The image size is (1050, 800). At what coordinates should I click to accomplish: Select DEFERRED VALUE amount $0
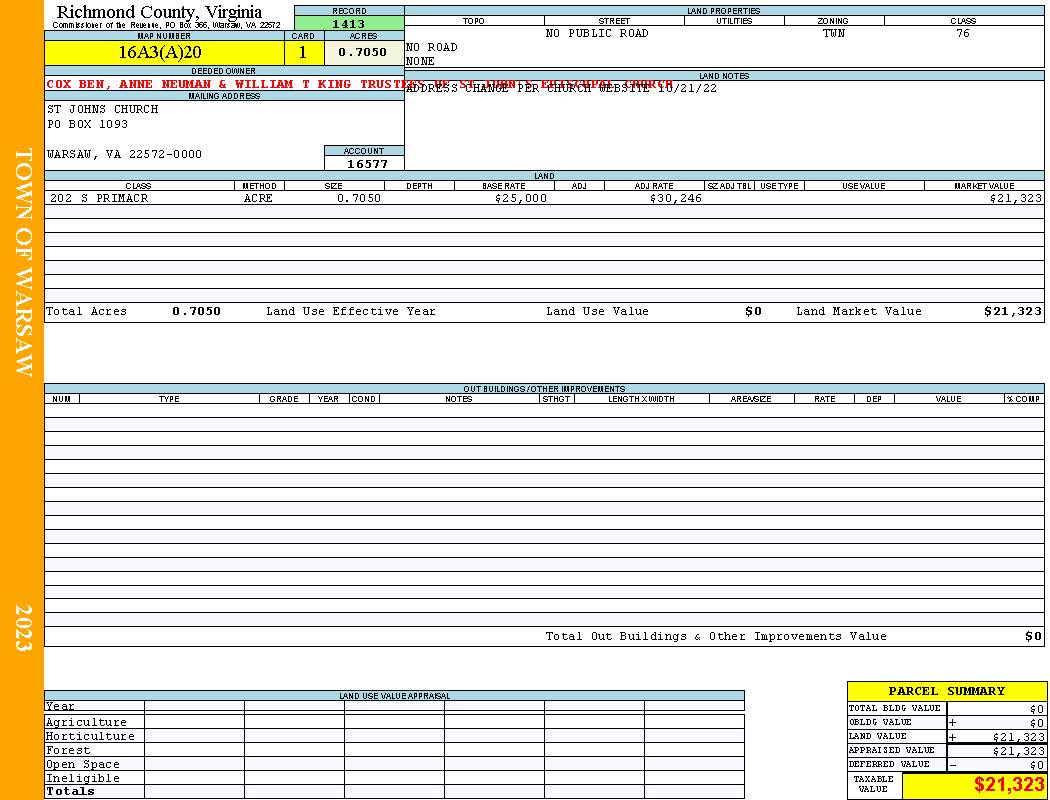[x=1037, y=765]
